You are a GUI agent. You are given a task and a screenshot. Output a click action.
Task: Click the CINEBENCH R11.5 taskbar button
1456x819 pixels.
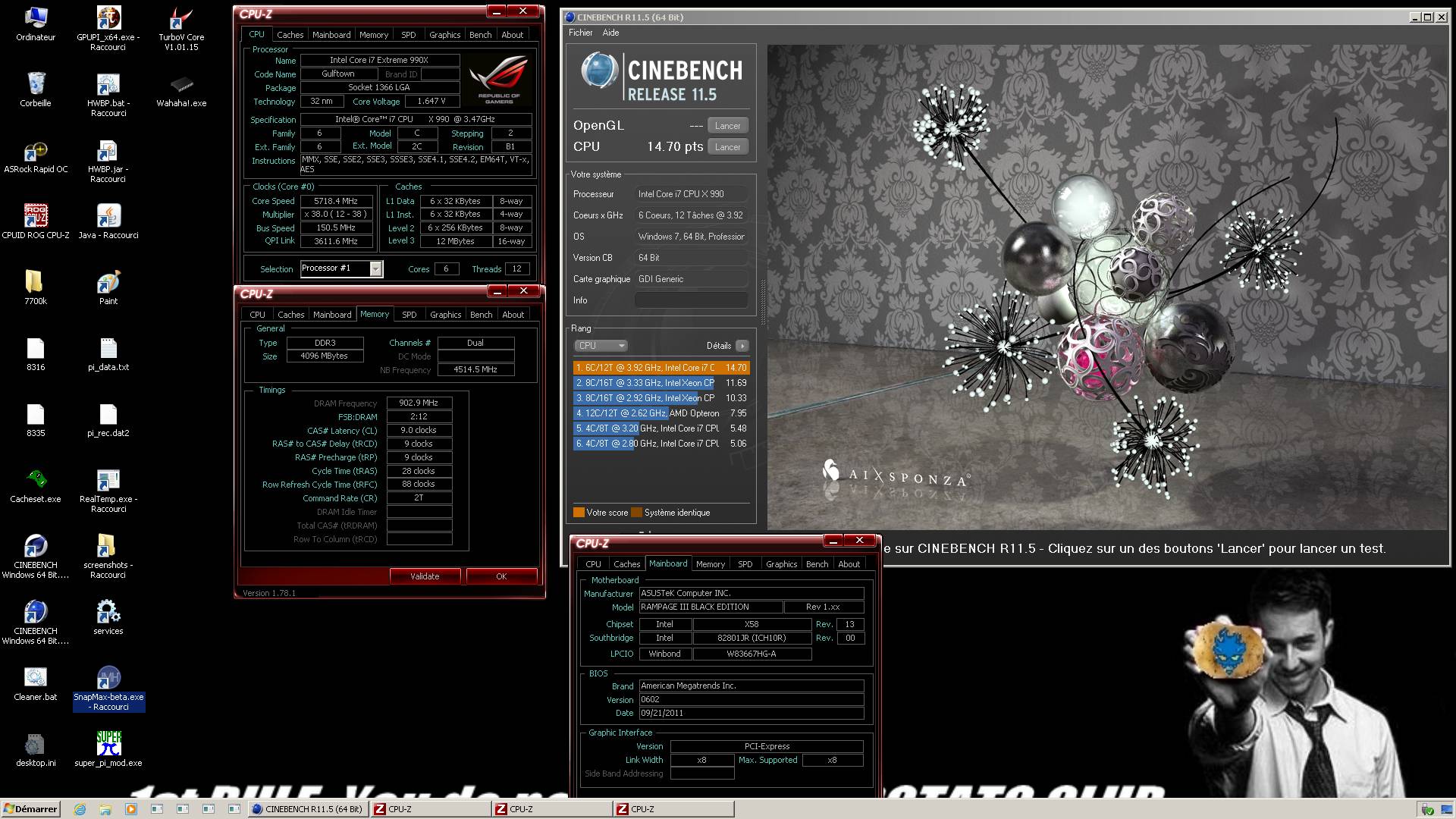pos(308,809)
